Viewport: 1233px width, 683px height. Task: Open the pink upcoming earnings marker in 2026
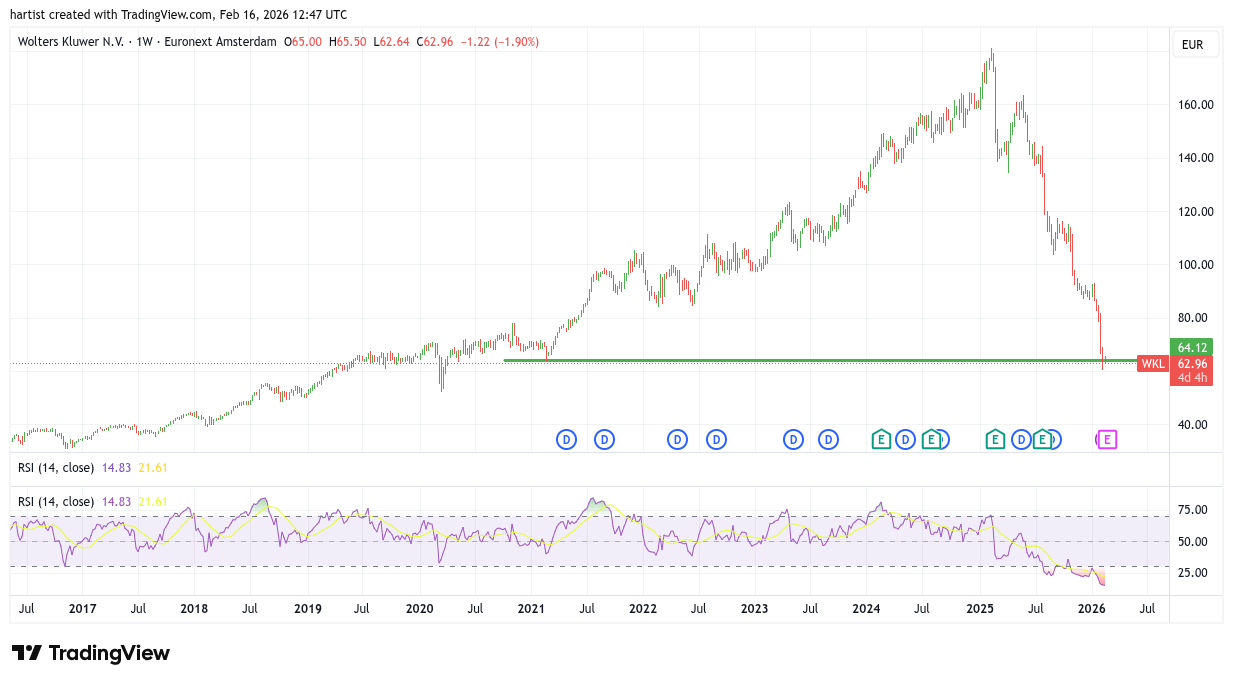pos(1107,439)
